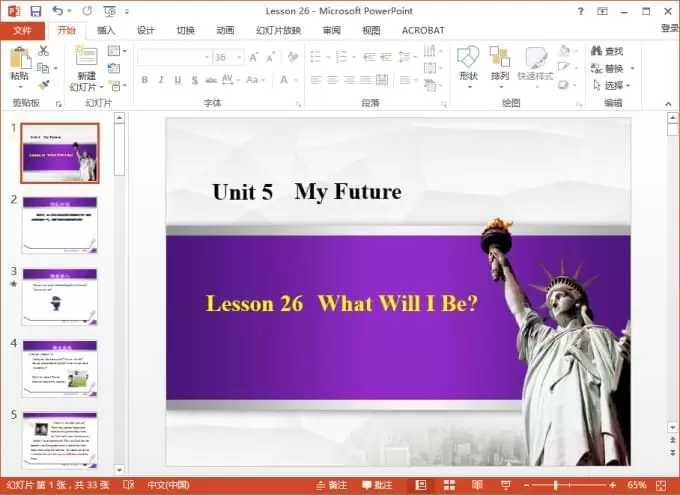Switch to the ACROBAT tab

point(423,30)
